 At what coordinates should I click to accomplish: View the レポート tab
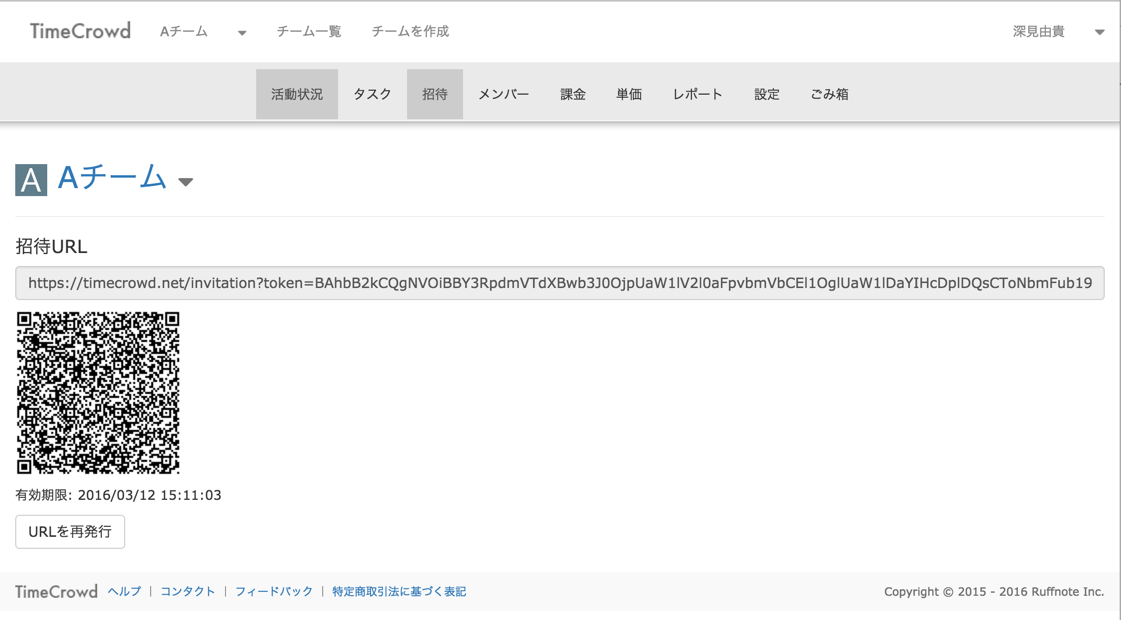697,94
